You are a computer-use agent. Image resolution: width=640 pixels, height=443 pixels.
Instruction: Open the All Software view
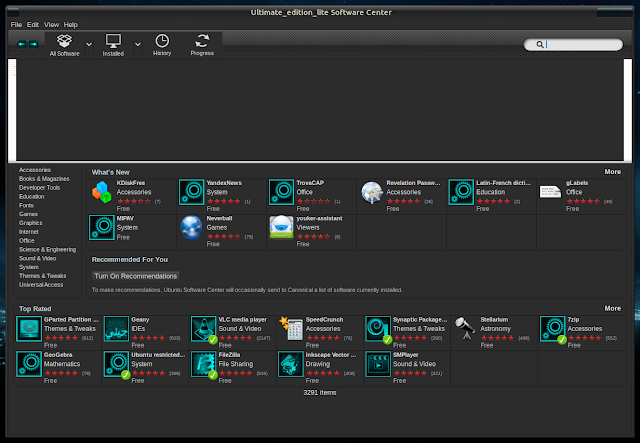64,45
